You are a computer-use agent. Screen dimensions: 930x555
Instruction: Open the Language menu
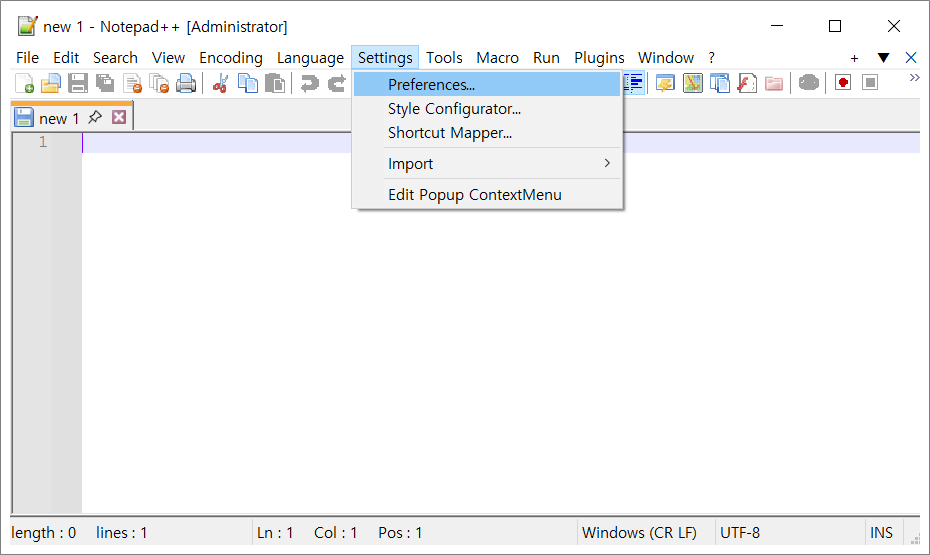tap(310, 58)
